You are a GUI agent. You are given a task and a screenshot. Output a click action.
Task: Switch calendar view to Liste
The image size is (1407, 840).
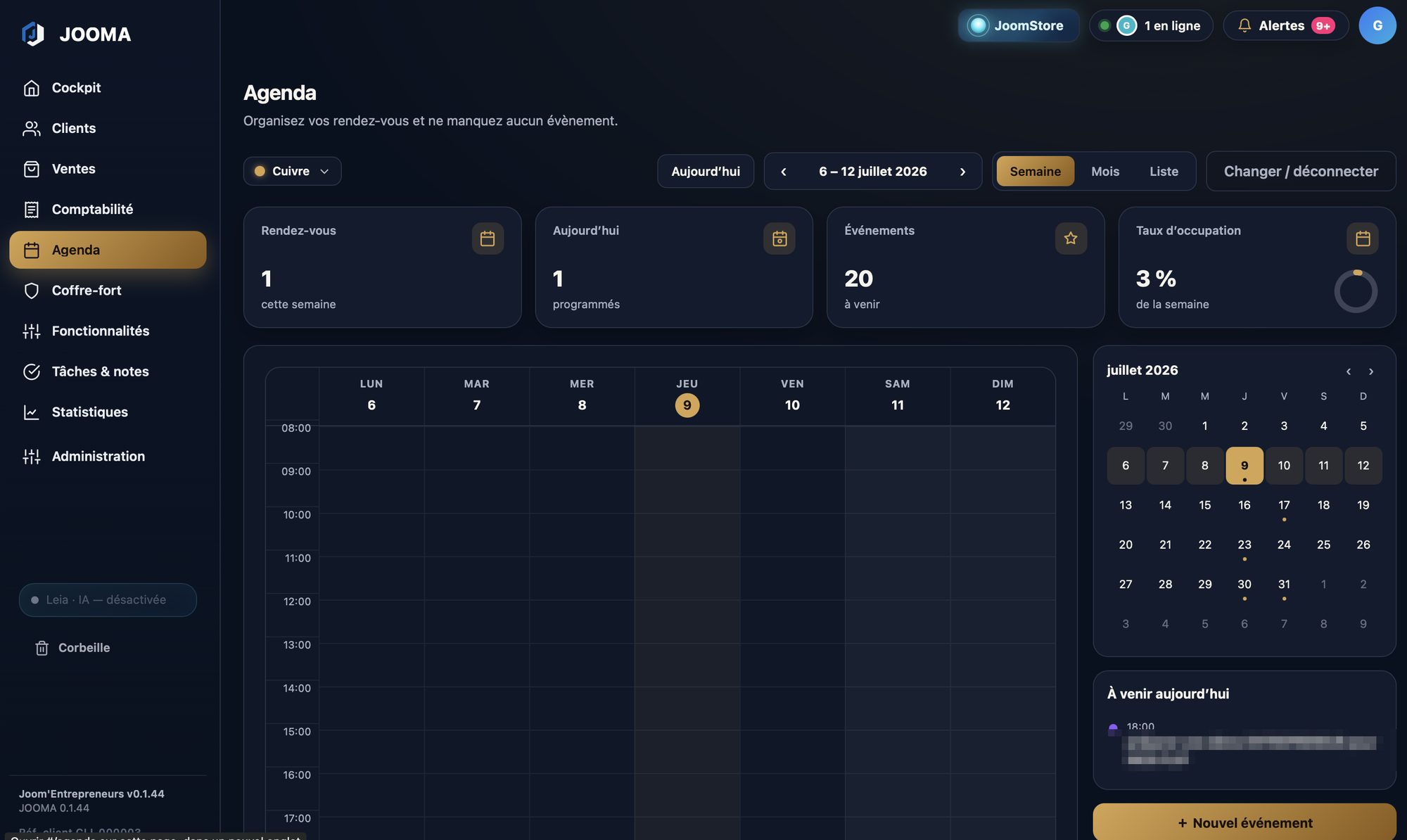tap(1164, 172)
